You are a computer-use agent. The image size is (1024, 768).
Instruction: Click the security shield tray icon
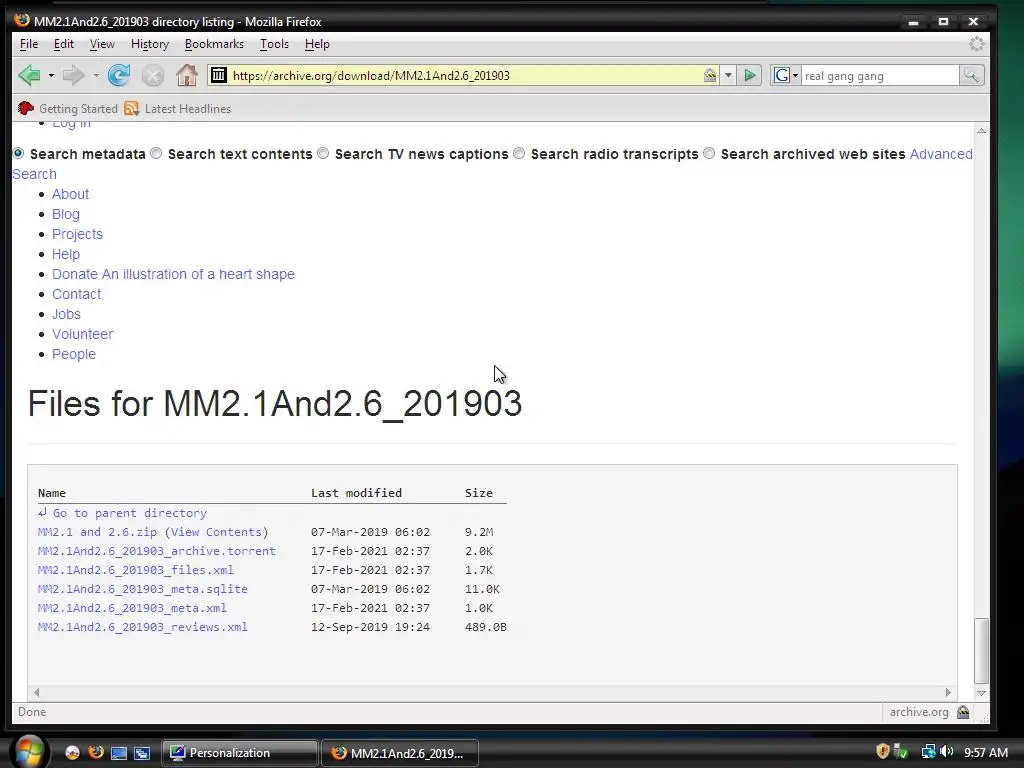[882, 752]
